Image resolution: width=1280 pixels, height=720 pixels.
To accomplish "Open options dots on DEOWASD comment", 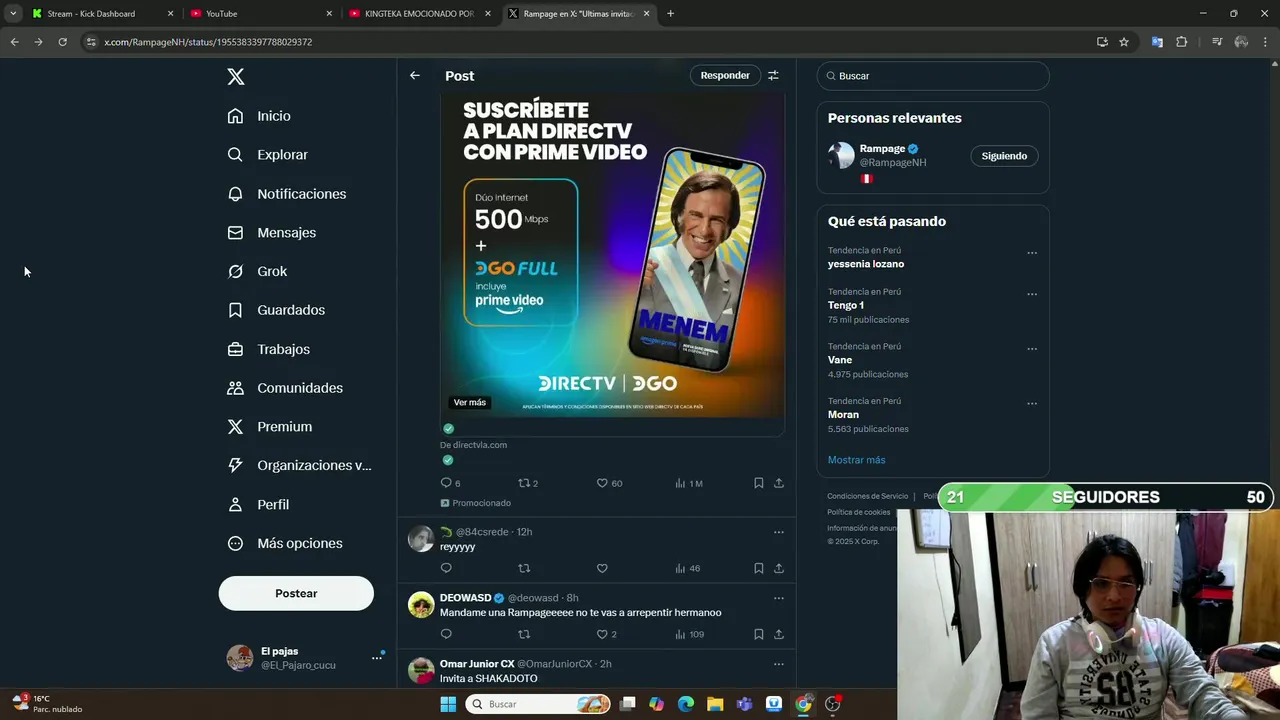I will pos(779,598).
